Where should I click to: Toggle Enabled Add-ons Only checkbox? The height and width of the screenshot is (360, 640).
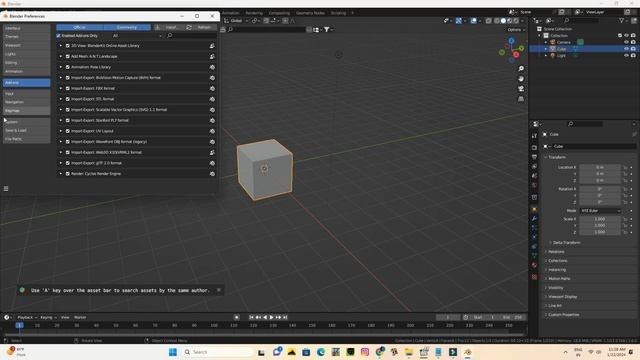point(58,36)
